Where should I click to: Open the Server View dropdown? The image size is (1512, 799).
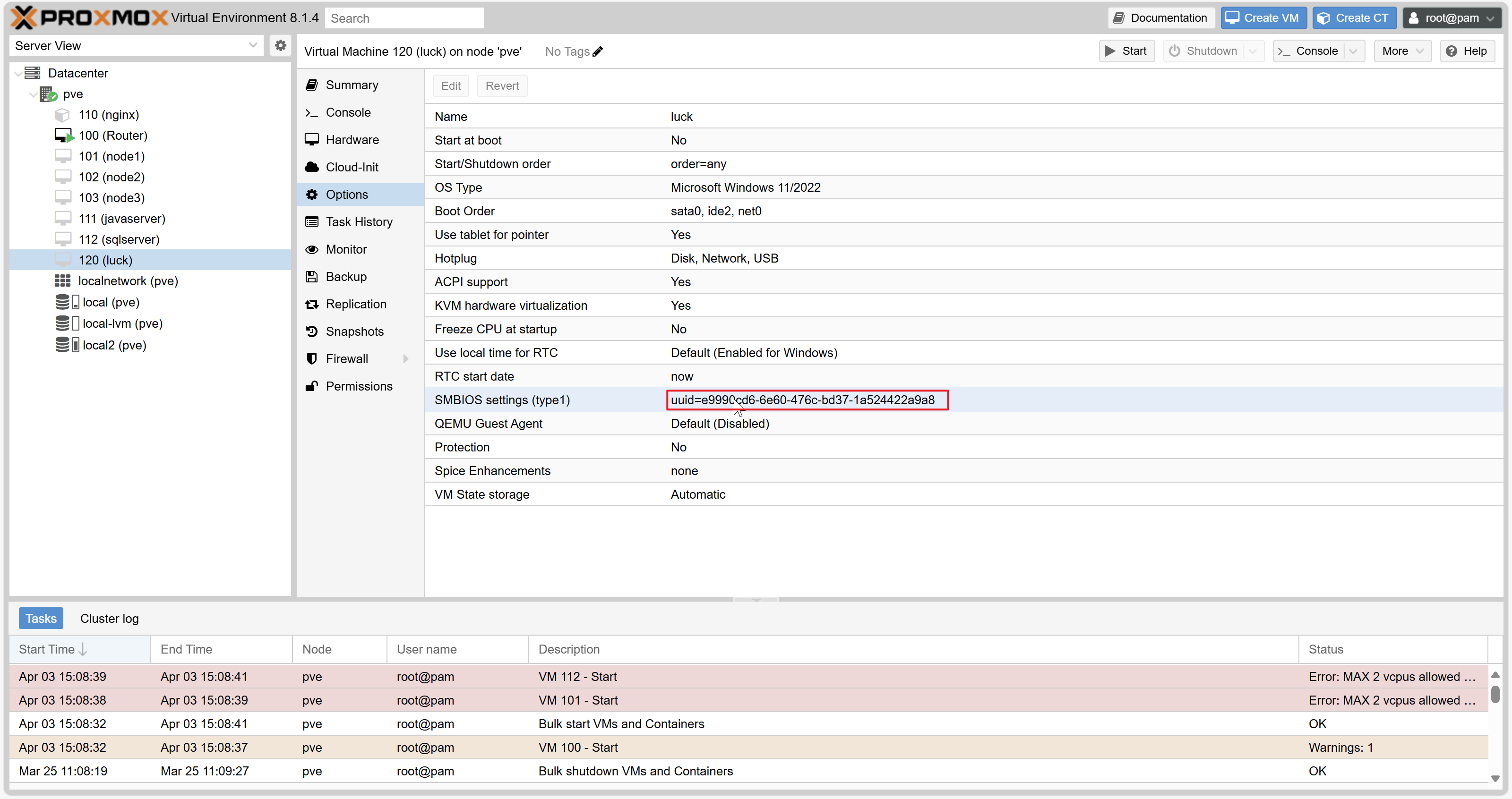[x=137, y=45]
